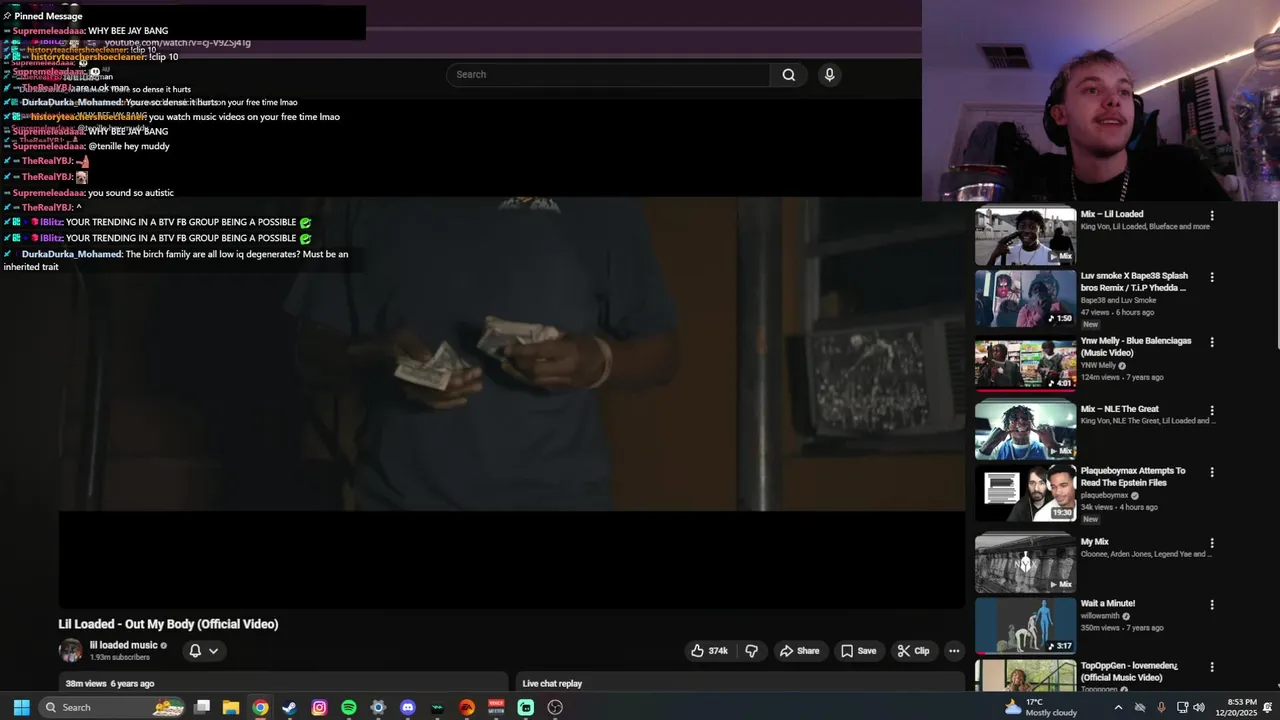Viewport: 1280px width, 720px height.
Task: Open options menu for Mix – Lil Loaded
Action: pos(1212,215)
